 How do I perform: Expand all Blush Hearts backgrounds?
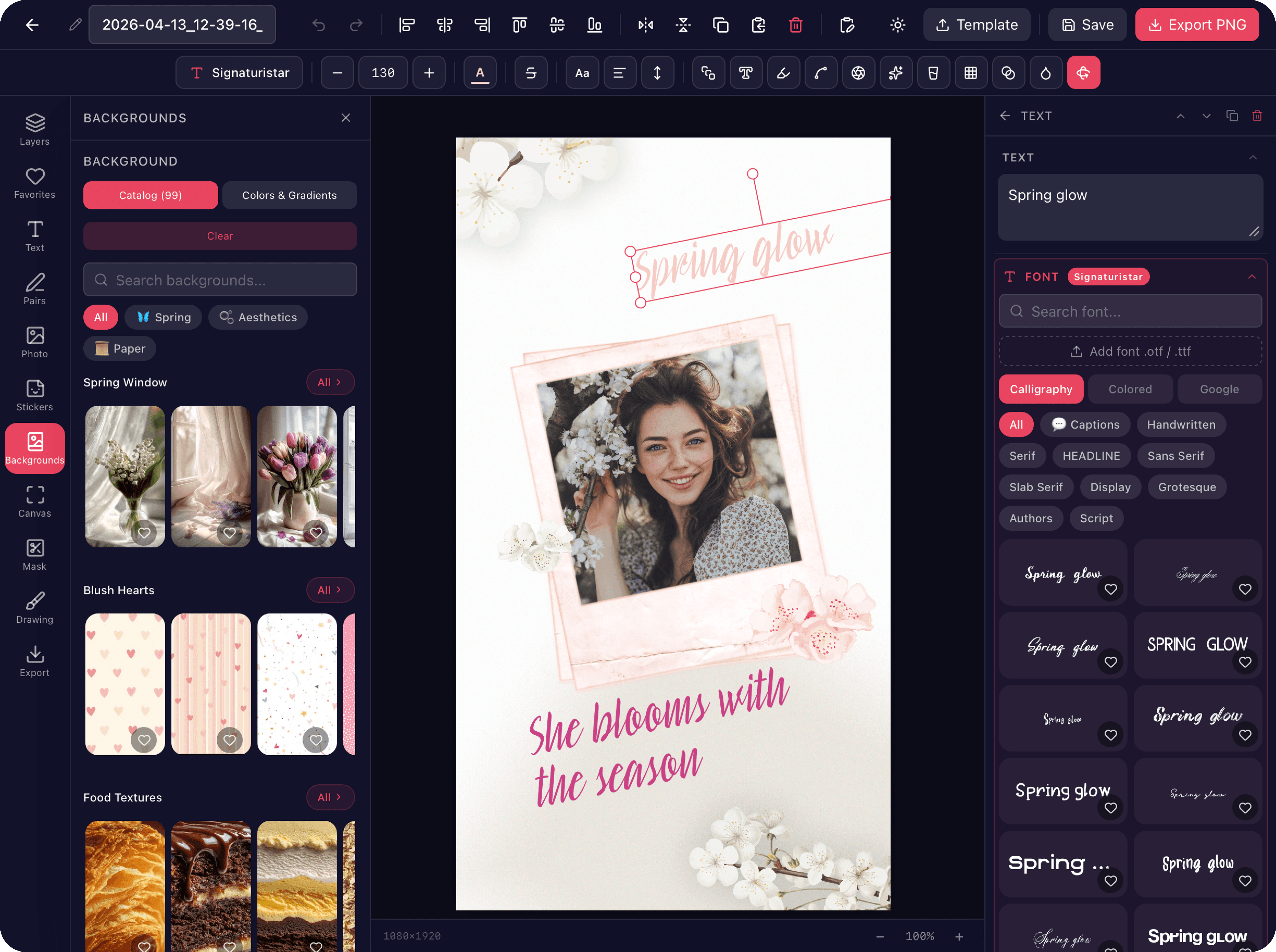330,589
